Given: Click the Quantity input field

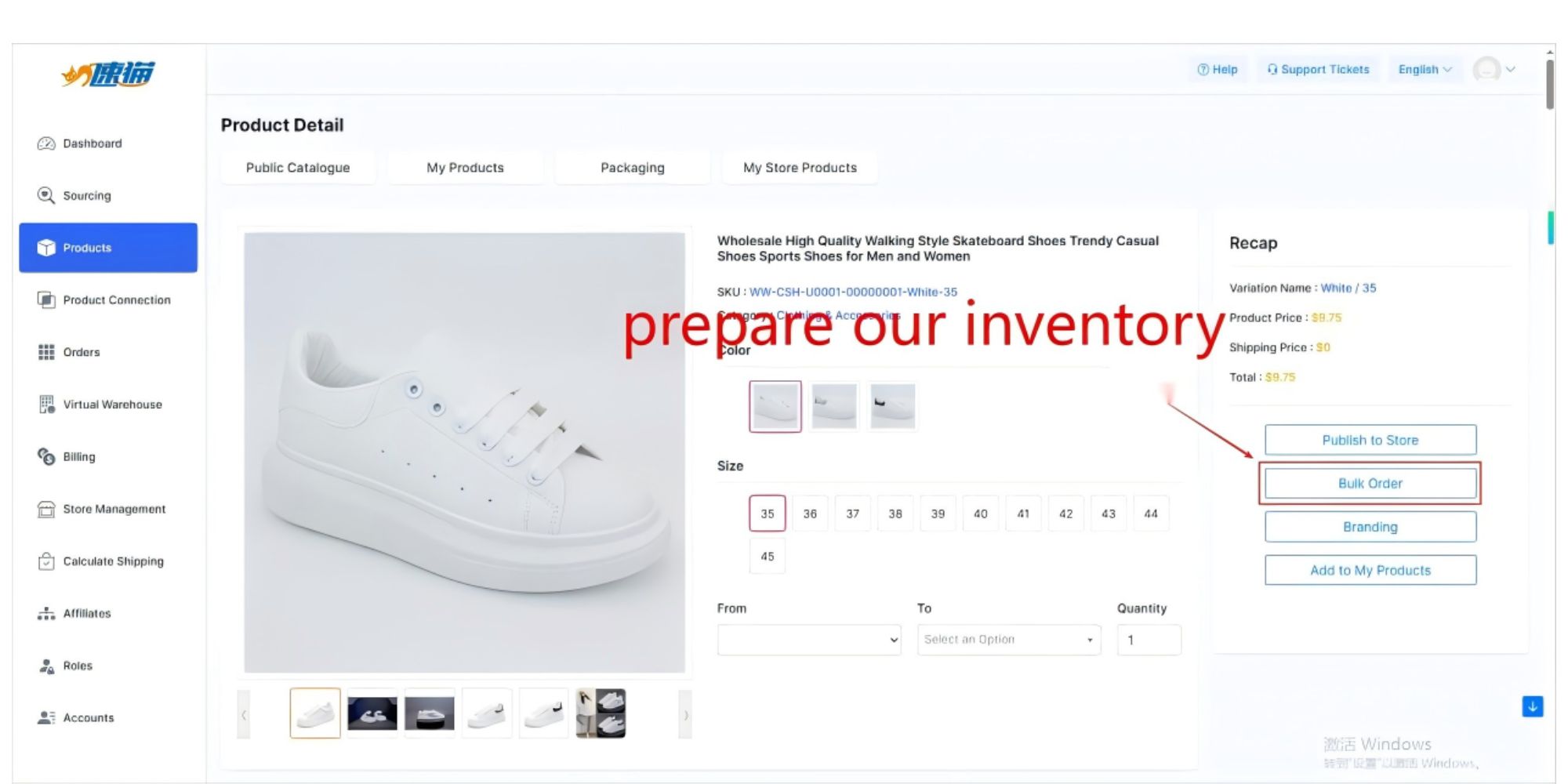Looking at the screenshot, I should [1149, 640].
